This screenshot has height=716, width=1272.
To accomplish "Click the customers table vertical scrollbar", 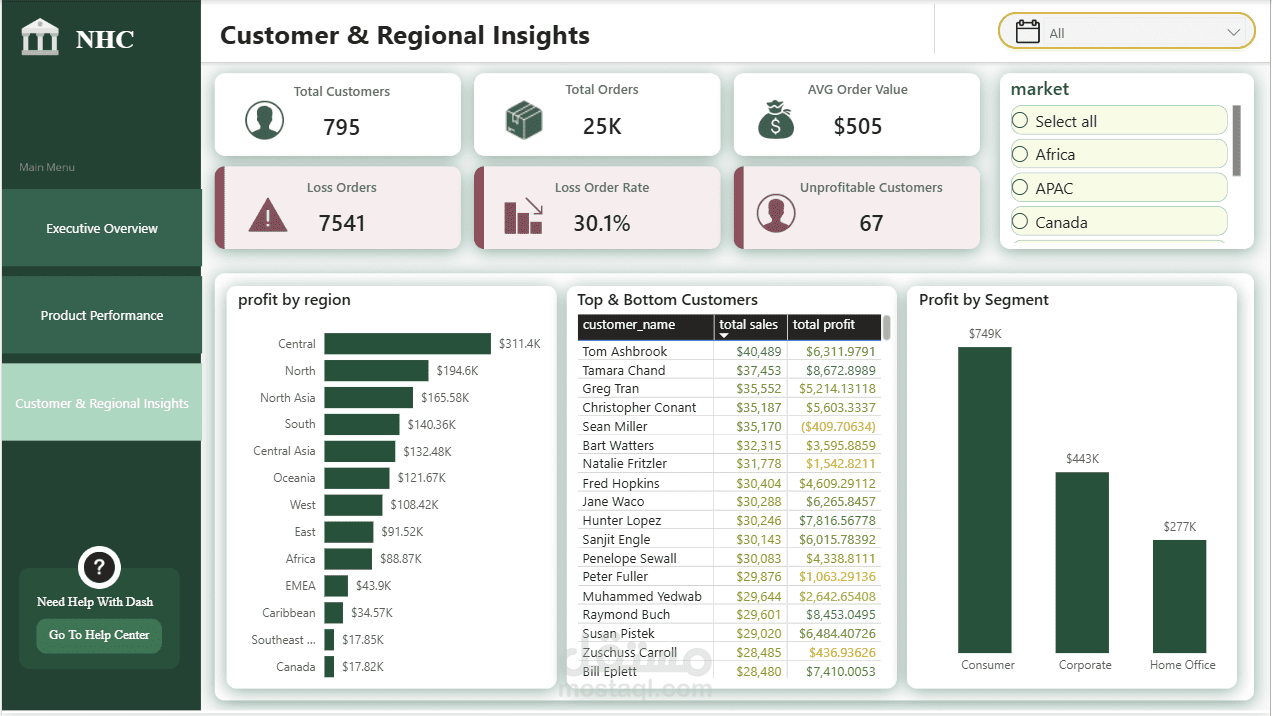I will (x=887, y=328).
